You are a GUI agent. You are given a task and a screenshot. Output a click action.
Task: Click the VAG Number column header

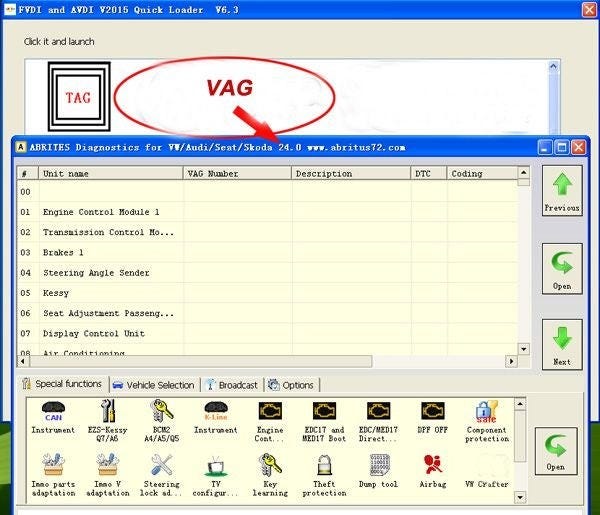click(x=237, y=174)
